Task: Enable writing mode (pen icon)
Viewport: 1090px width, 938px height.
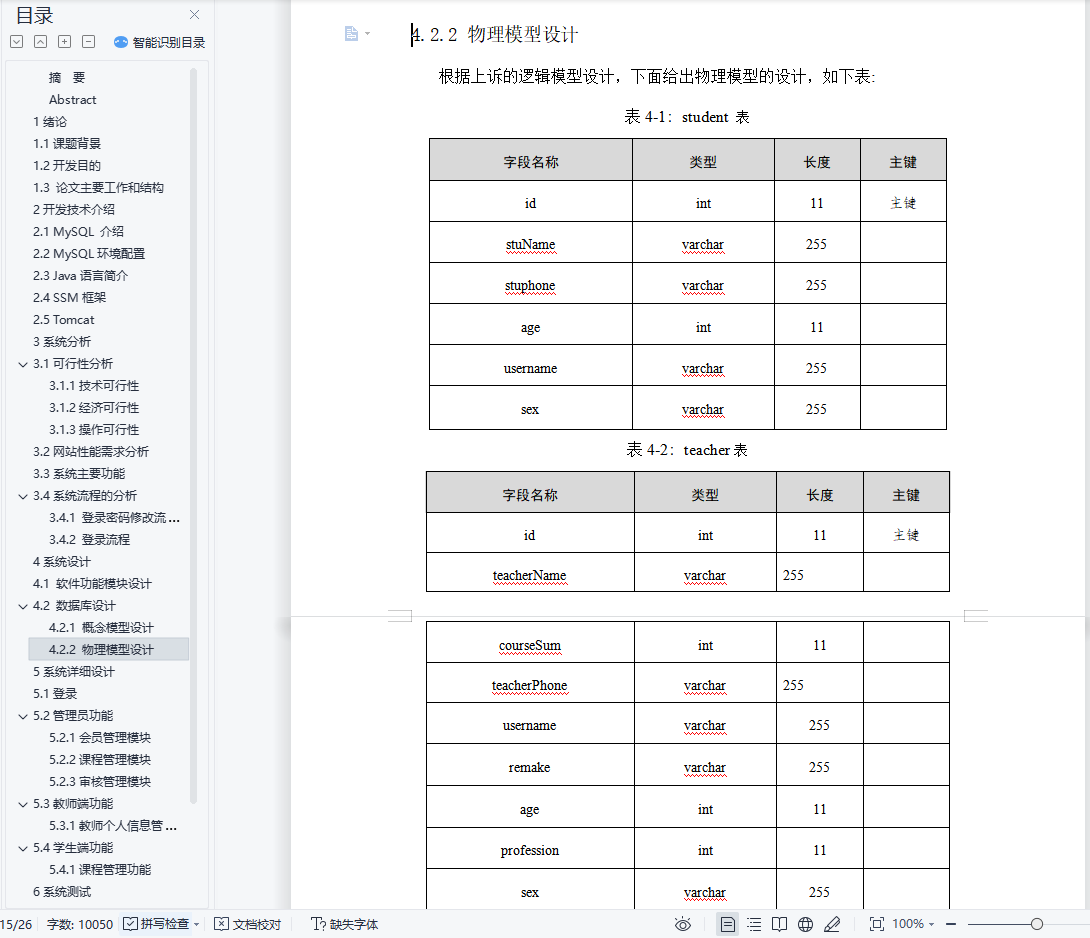Action: tap(832, 924)
